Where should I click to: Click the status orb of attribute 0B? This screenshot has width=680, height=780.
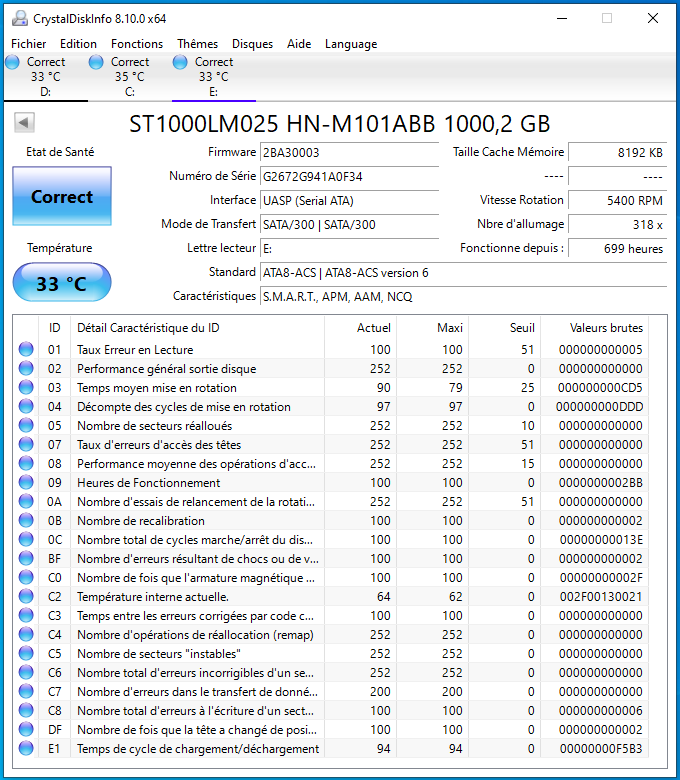[26, 520]
